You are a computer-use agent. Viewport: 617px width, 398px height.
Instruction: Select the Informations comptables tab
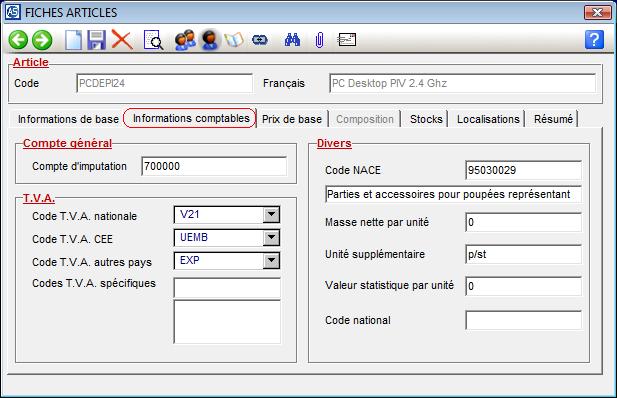point(191,118)
